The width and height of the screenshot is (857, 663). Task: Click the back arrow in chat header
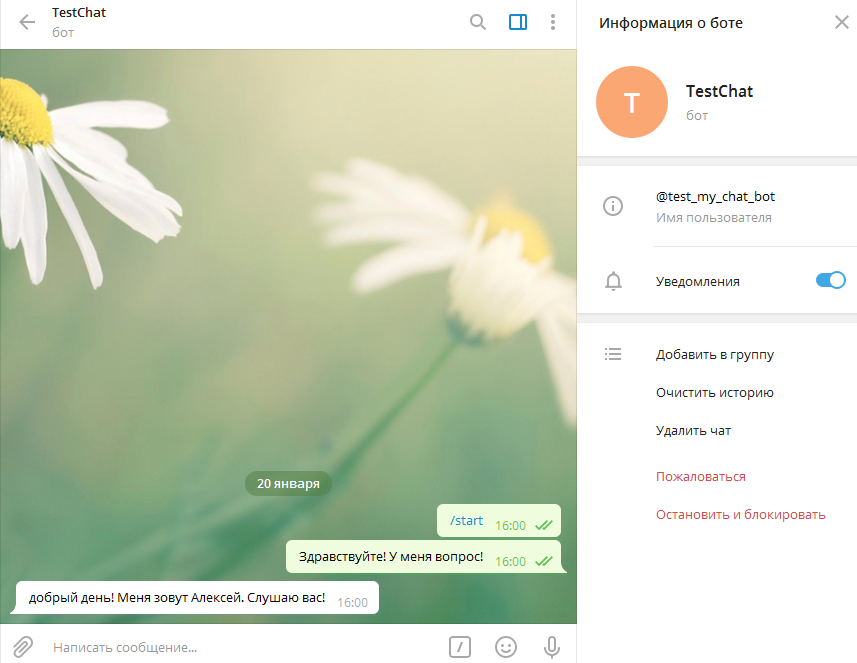click(x=27, y=22)
